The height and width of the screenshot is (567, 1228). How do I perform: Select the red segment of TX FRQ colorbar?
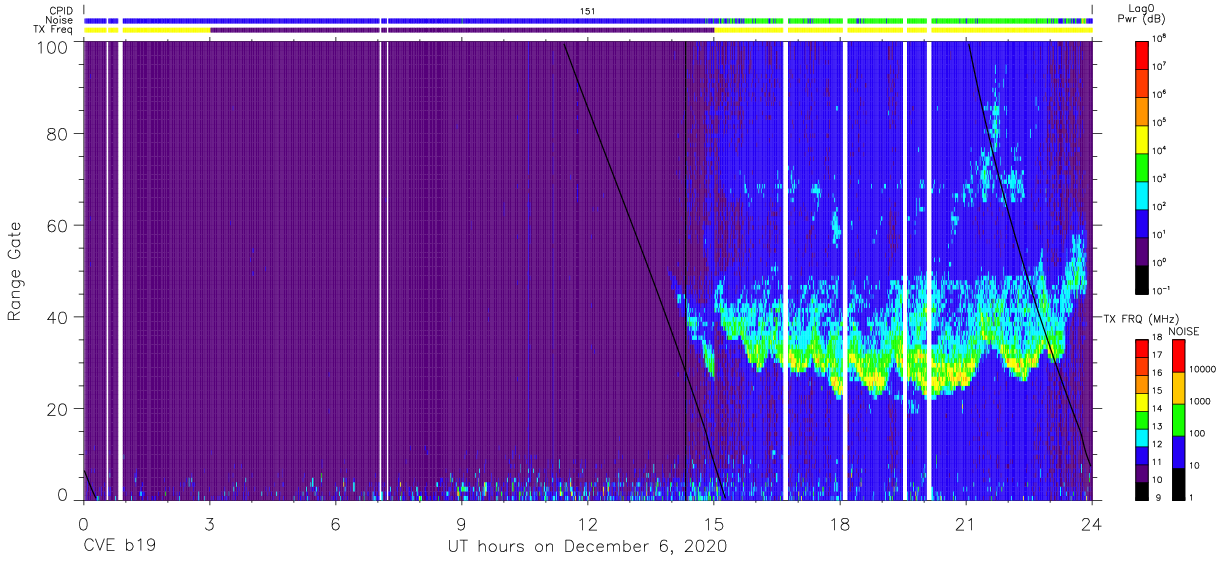[x=1142, y=349]
